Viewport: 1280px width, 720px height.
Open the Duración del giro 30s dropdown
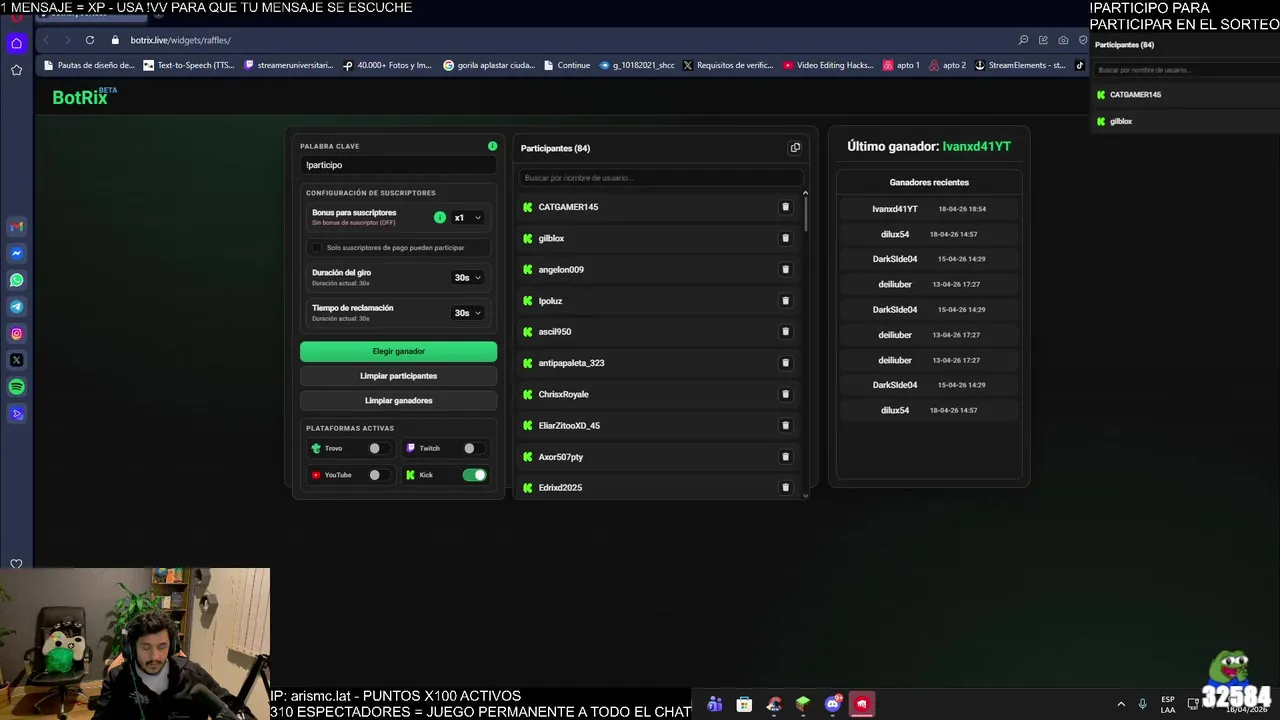point(467,277)
